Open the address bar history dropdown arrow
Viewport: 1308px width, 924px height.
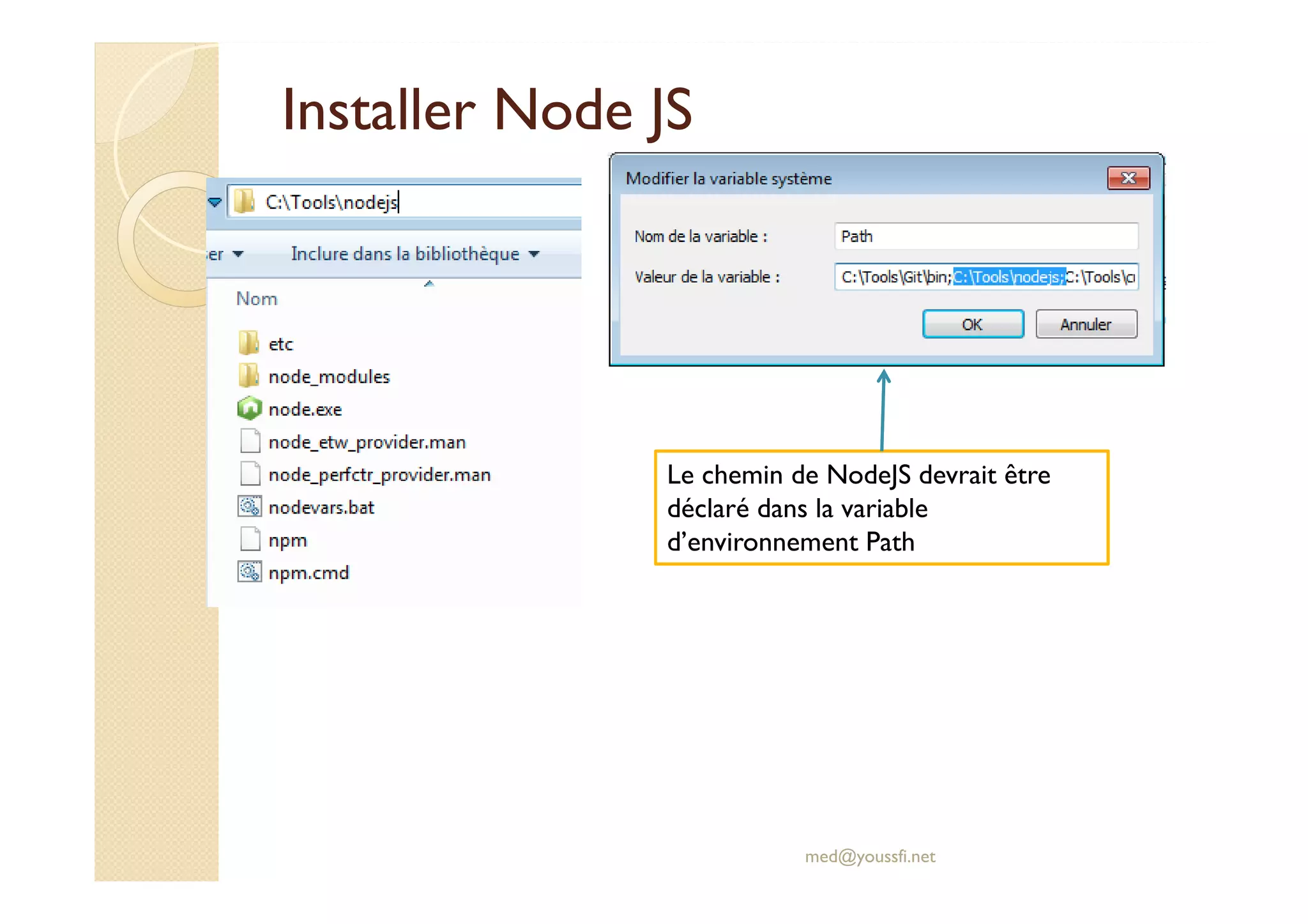tap(215, 202)
